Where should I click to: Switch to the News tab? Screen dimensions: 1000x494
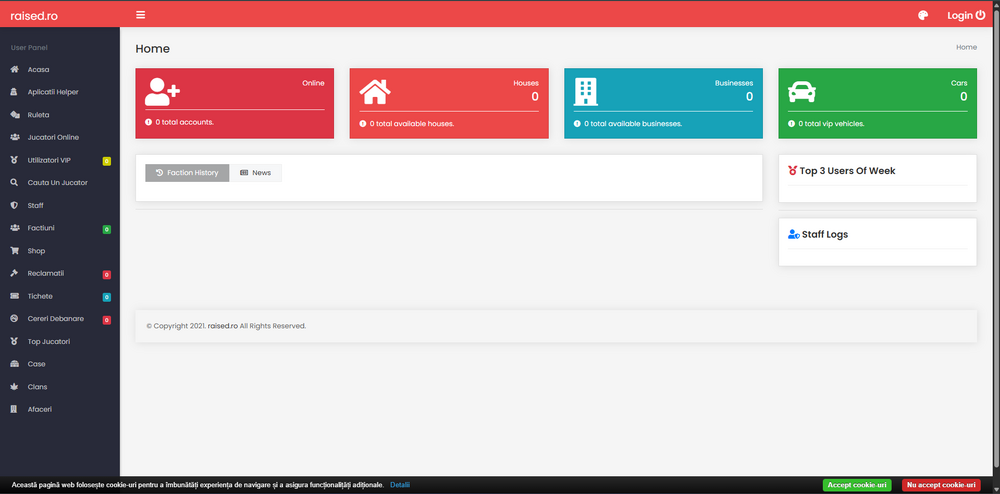tap(255, 173)
